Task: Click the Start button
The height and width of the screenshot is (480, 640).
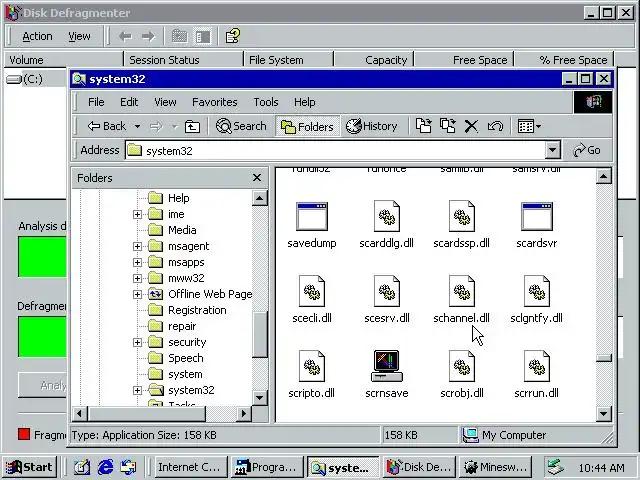Action: pos(29,467)
